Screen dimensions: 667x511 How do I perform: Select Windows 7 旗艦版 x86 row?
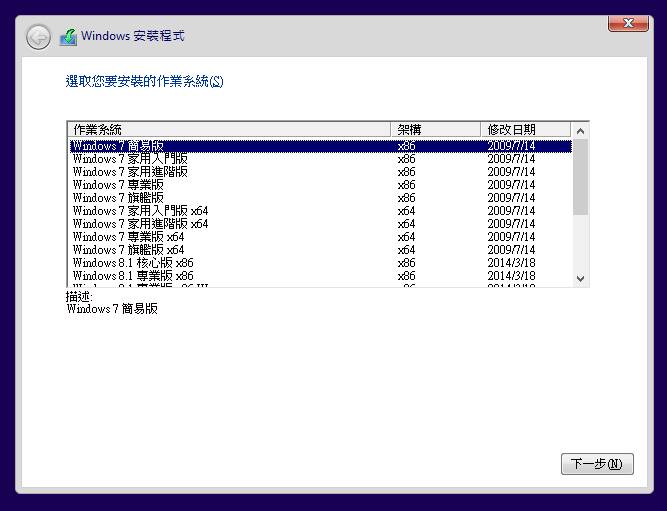coord(321,198)
